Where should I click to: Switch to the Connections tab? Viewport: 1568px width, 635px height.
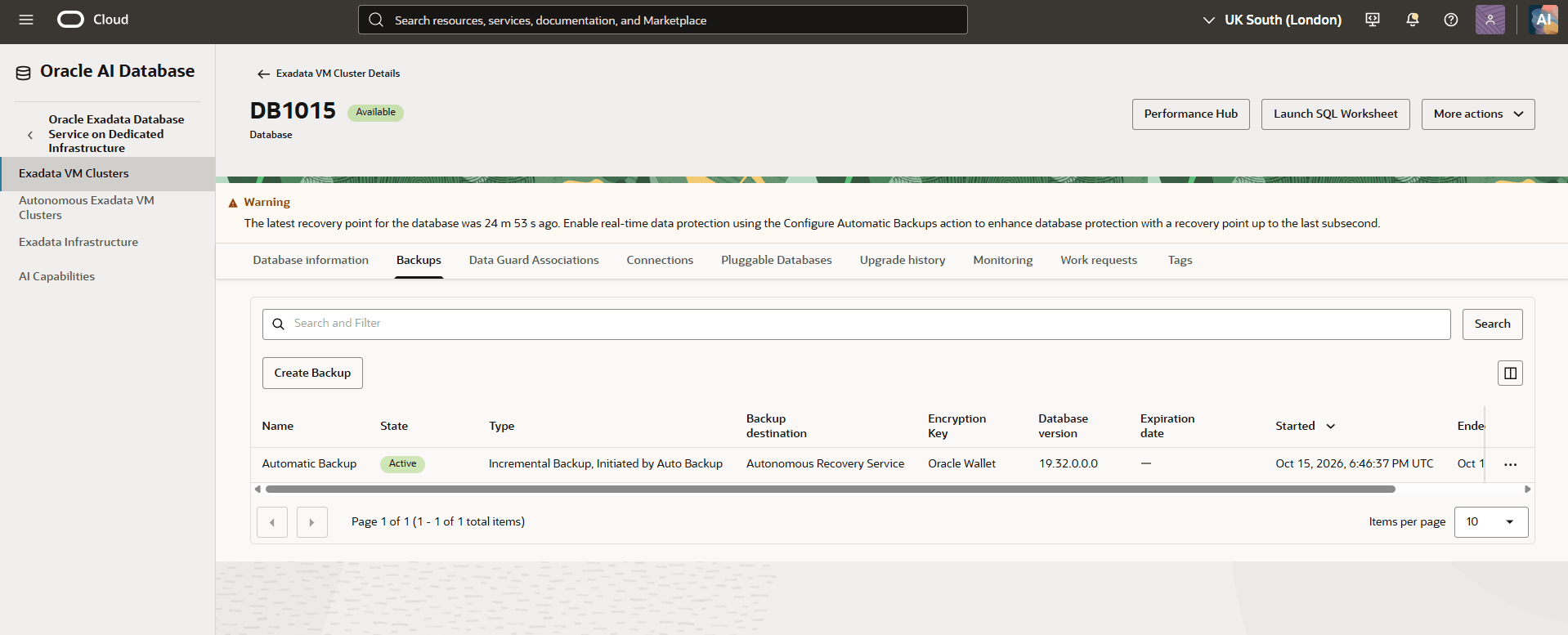point(660,260)
